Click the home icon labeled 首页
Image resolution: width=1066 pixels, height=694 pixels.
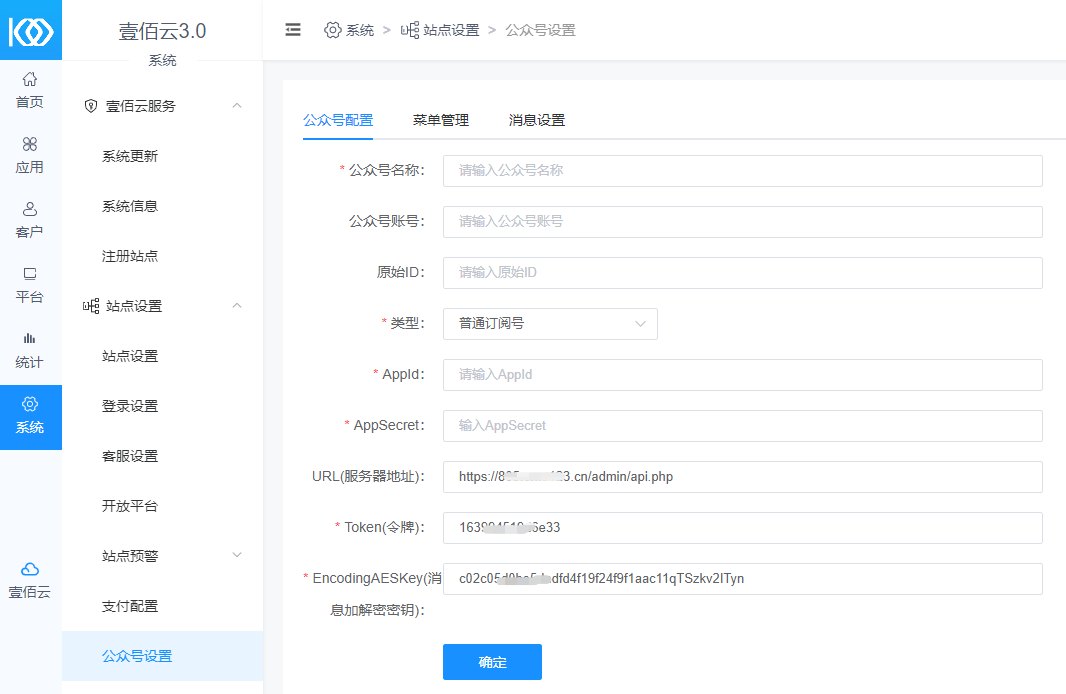(30, 80)
